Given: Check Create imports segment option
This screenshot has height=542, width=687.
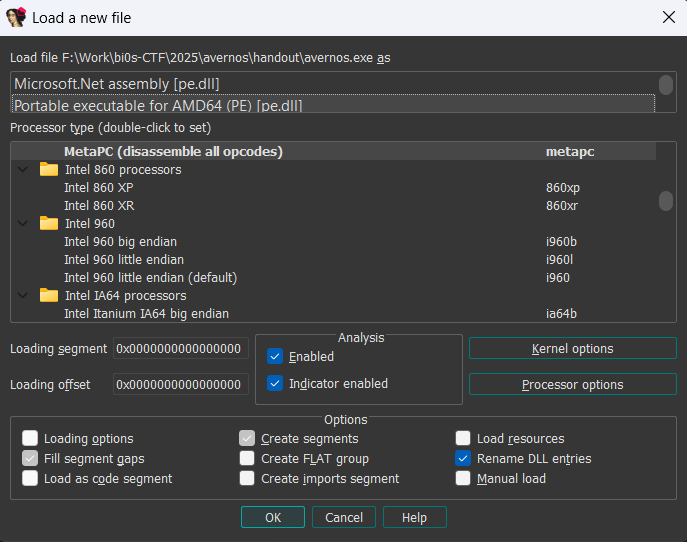Looking at the screenshot, I should 247,478.
